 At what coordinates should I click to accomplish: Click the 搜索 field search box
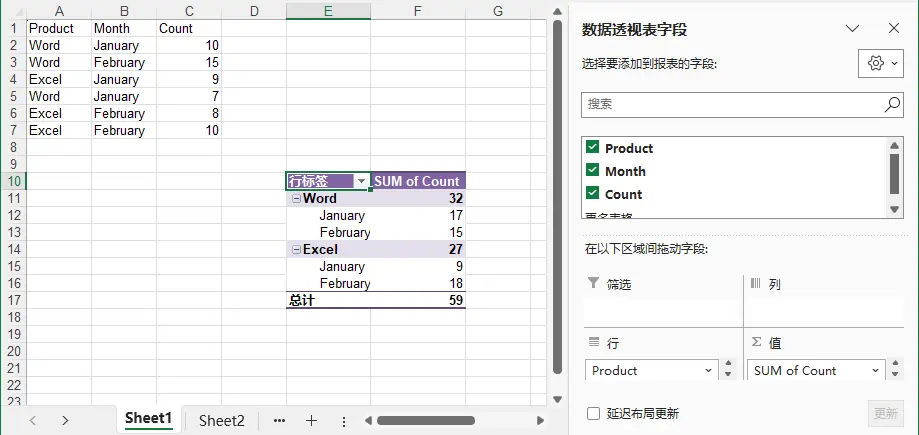(x=733, y=104)
